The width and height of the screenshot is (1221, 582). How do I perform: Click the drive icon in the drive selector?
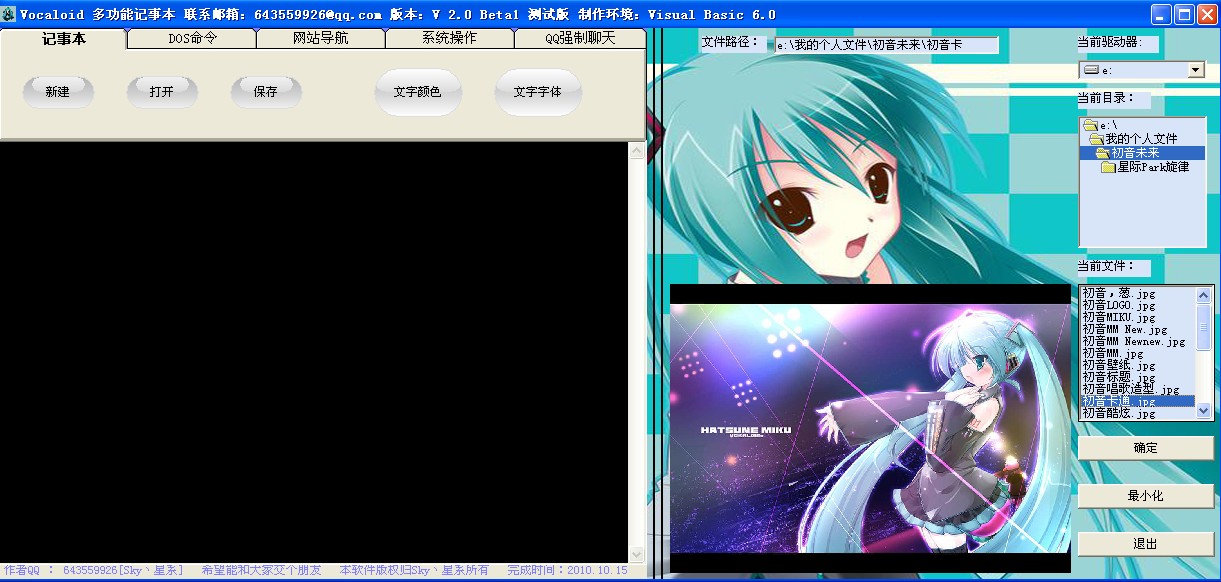pyautogui.click(x=1092, y=70)
